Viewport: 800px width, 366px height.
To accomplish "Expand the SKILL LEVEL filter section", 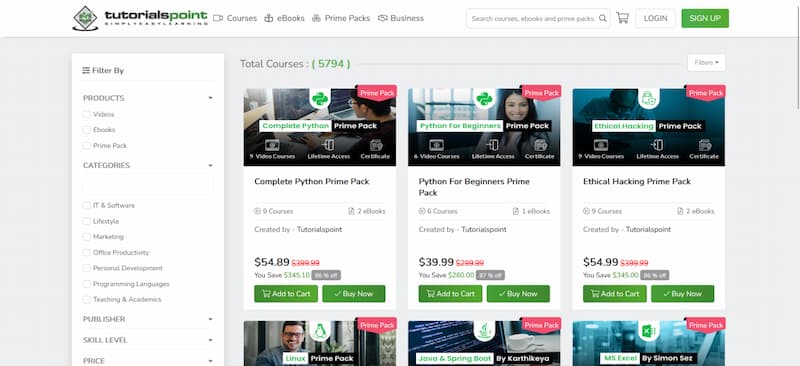I will pos(147,340).
